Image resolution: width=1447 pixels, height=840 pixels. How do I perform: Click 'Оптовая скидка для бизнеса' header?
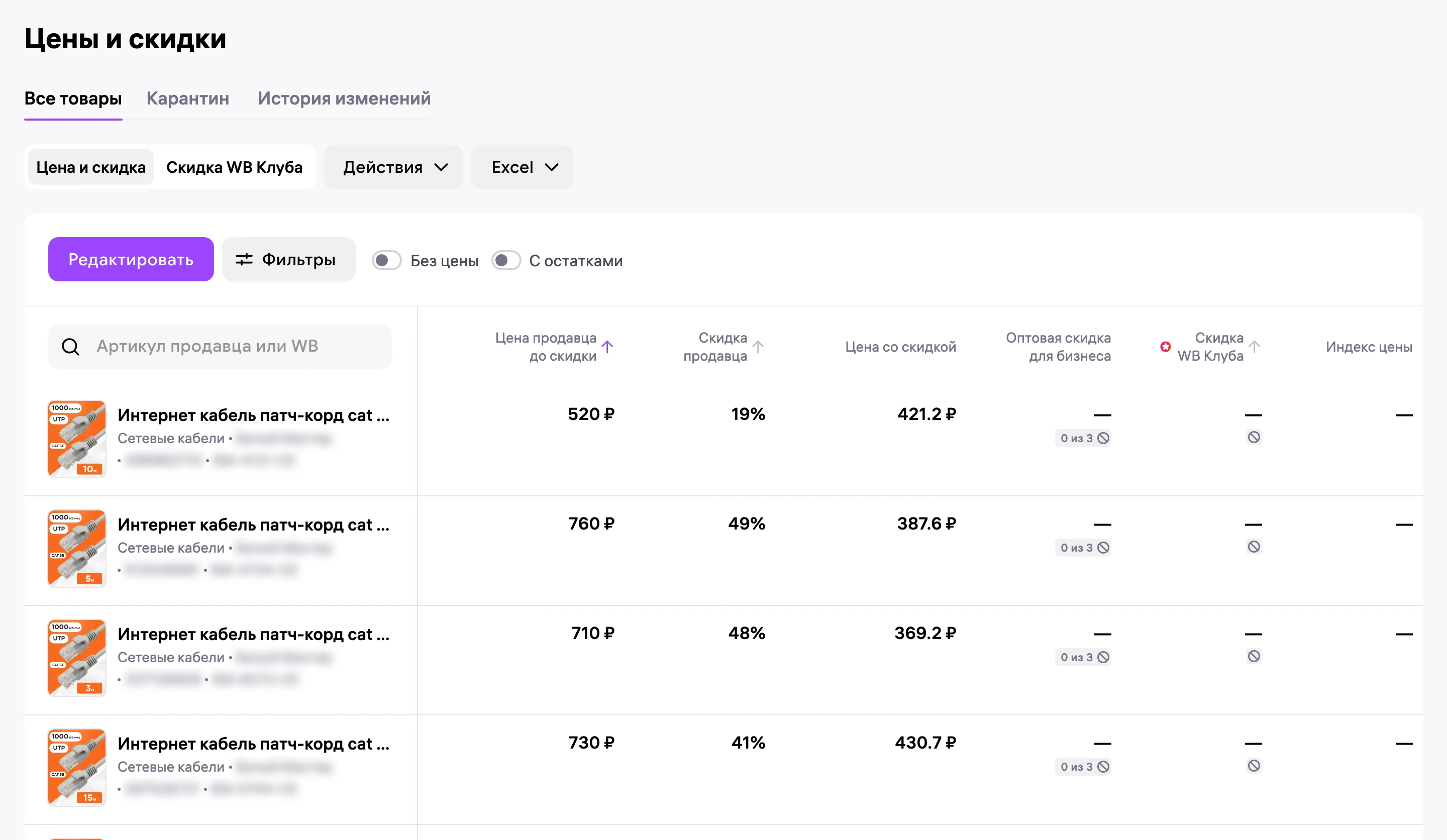1058,347
